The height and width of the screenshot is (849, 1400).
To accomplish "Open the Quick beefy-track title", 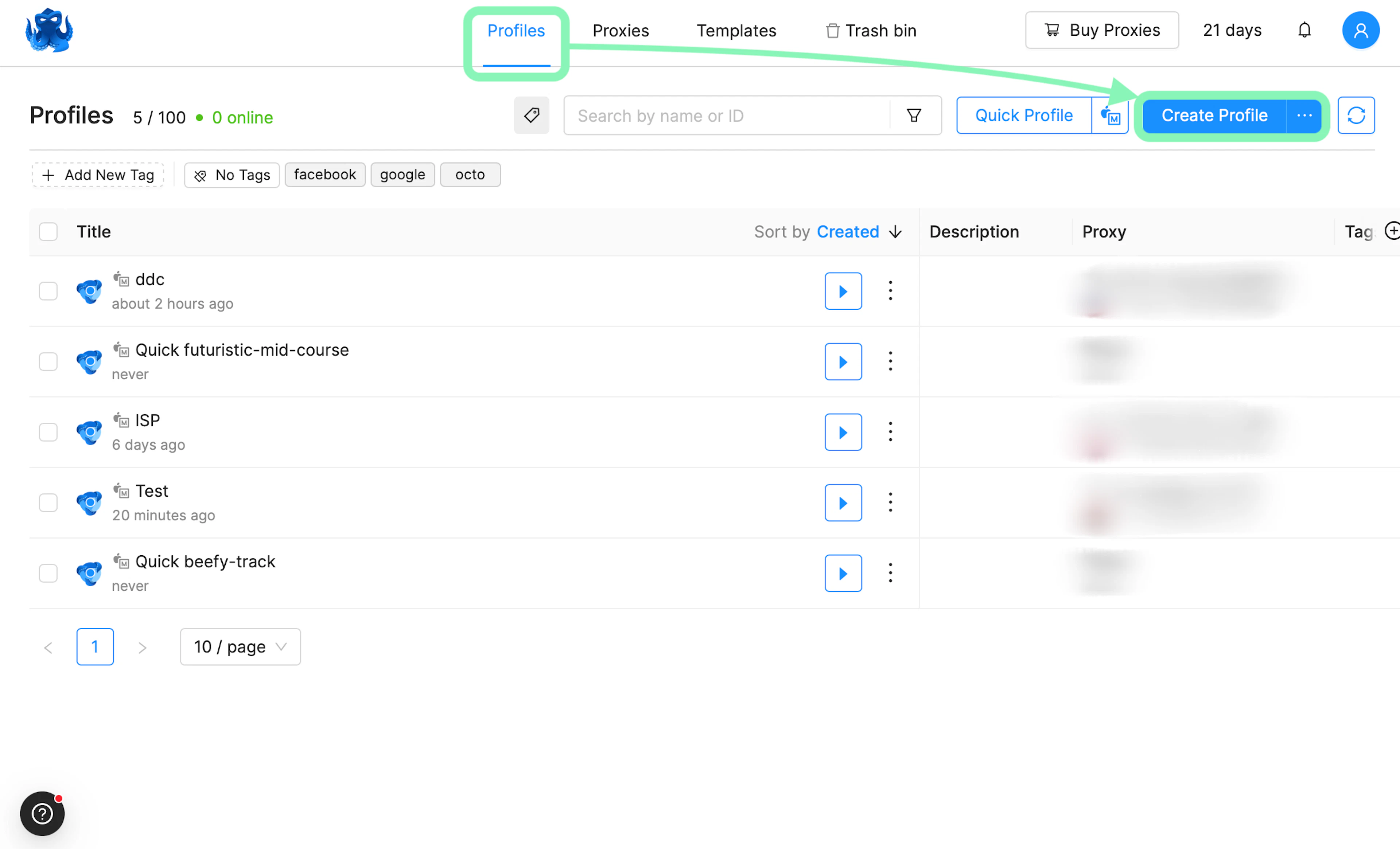I will 205,561.
